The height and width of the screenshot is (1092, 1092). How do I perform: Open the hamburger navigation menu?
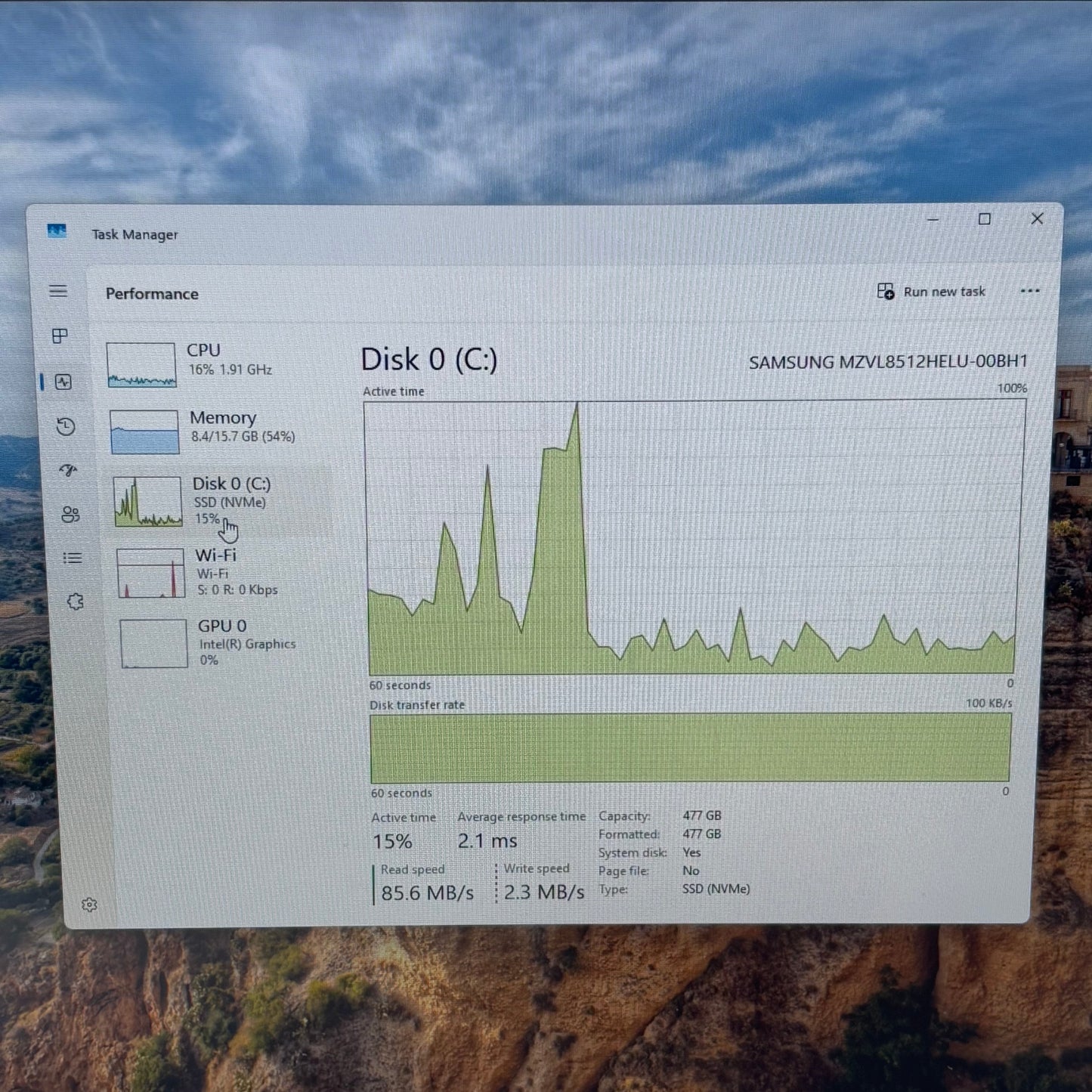click(58, 292)
